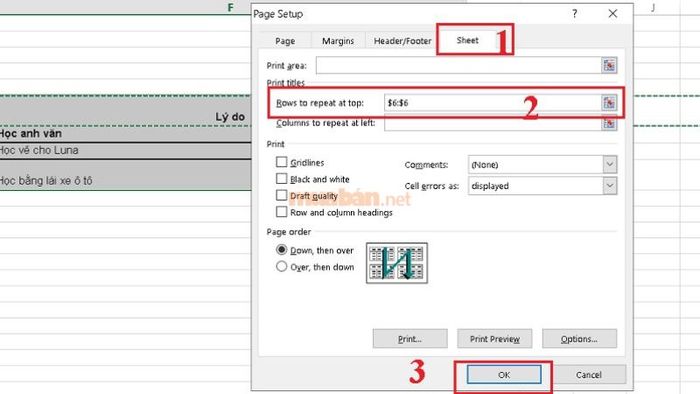Open the Comments dropdown

(609, 164)
